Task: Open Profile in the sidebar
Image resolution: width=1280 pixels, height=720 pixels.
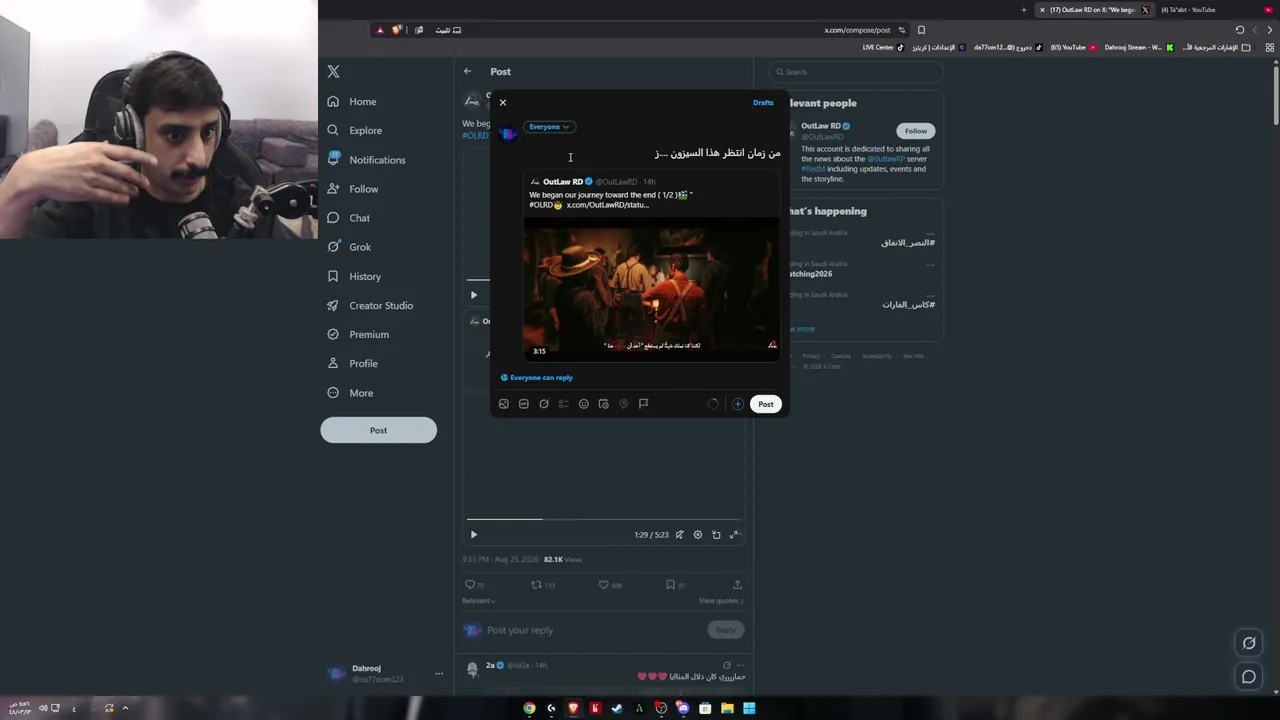Action: pyautogui.click(x=352, y=364)
